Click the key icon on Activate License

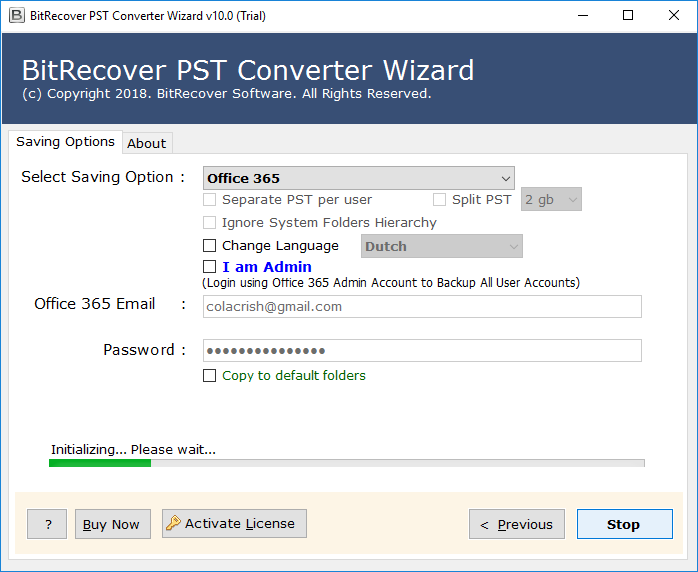click(173, 523)
